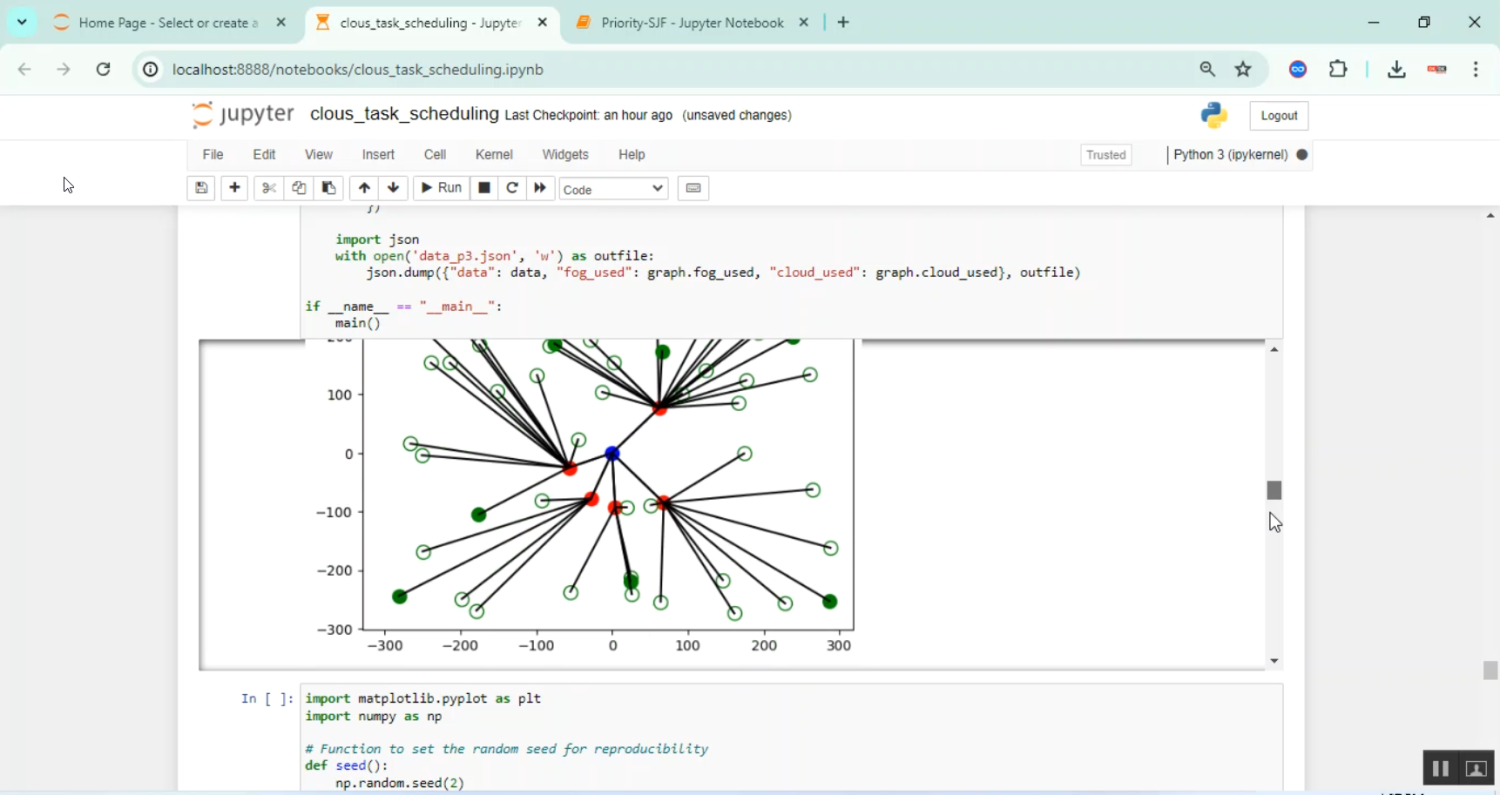
Task: Click the Run button
Action: click(441, 188)
